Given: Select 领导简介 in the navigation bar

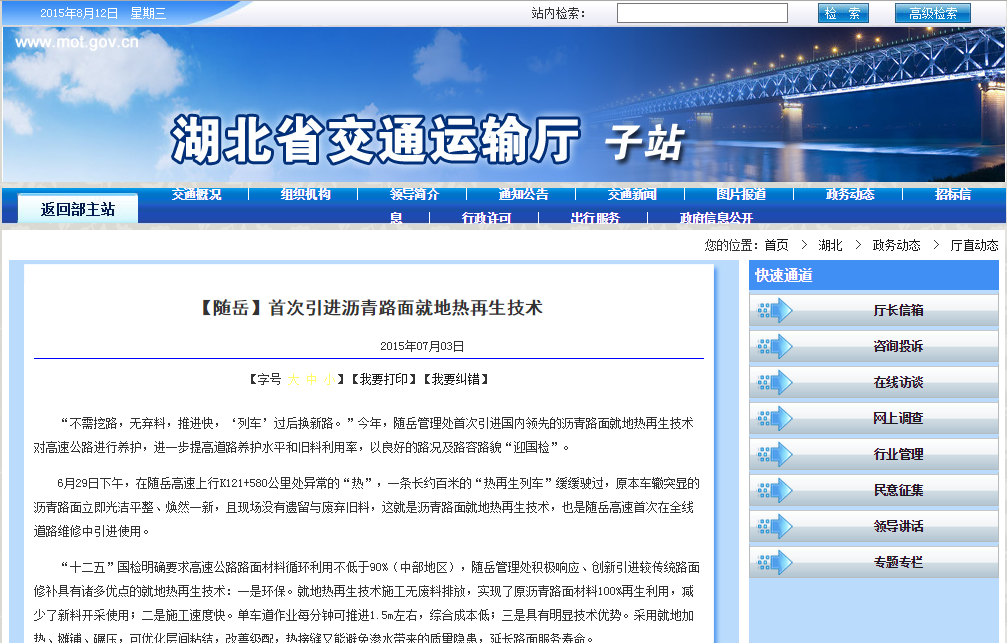Looking at the screenshot, I should click(x=415, y=194).
